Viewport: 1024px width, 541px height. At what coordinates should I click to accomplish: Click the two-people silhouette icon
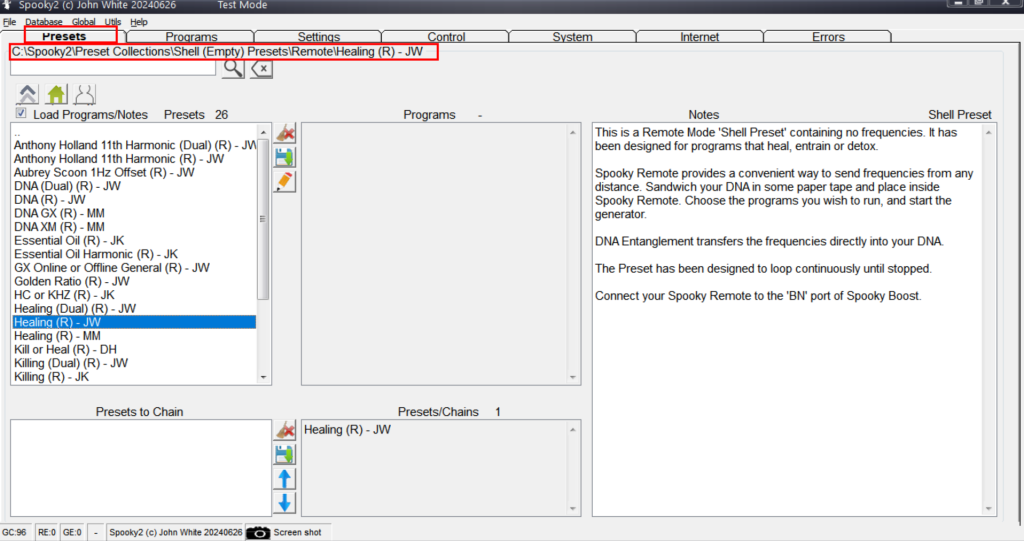point(84,94)
